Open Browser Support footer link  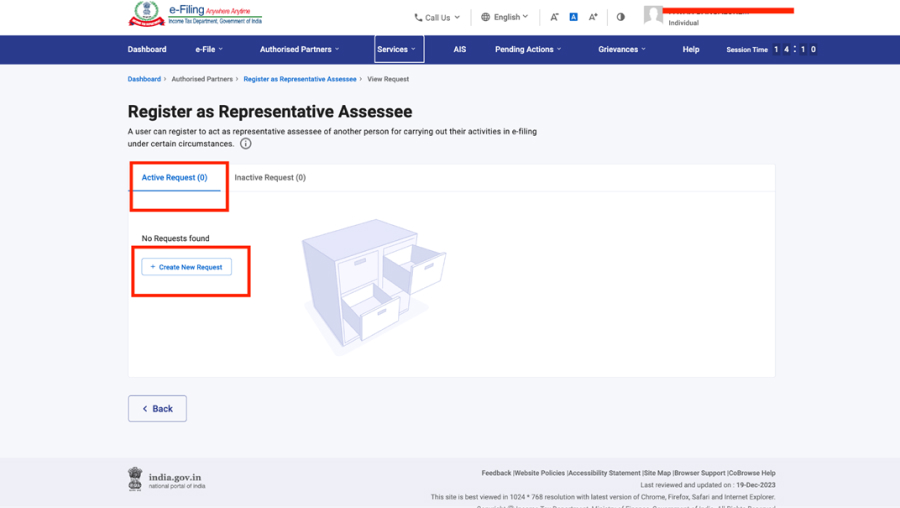pos(700,473)
